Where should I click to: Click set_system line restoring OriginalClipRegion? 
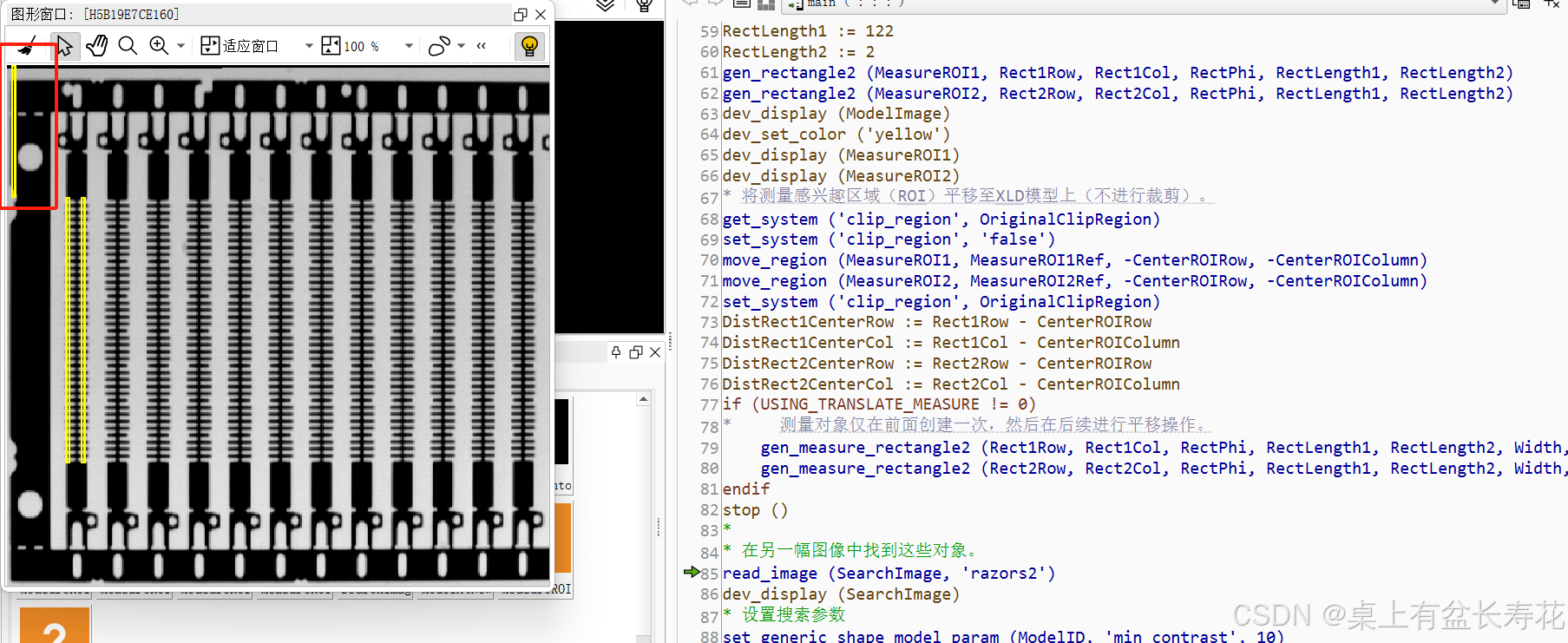pyautogui.click(x=941, y=302)
